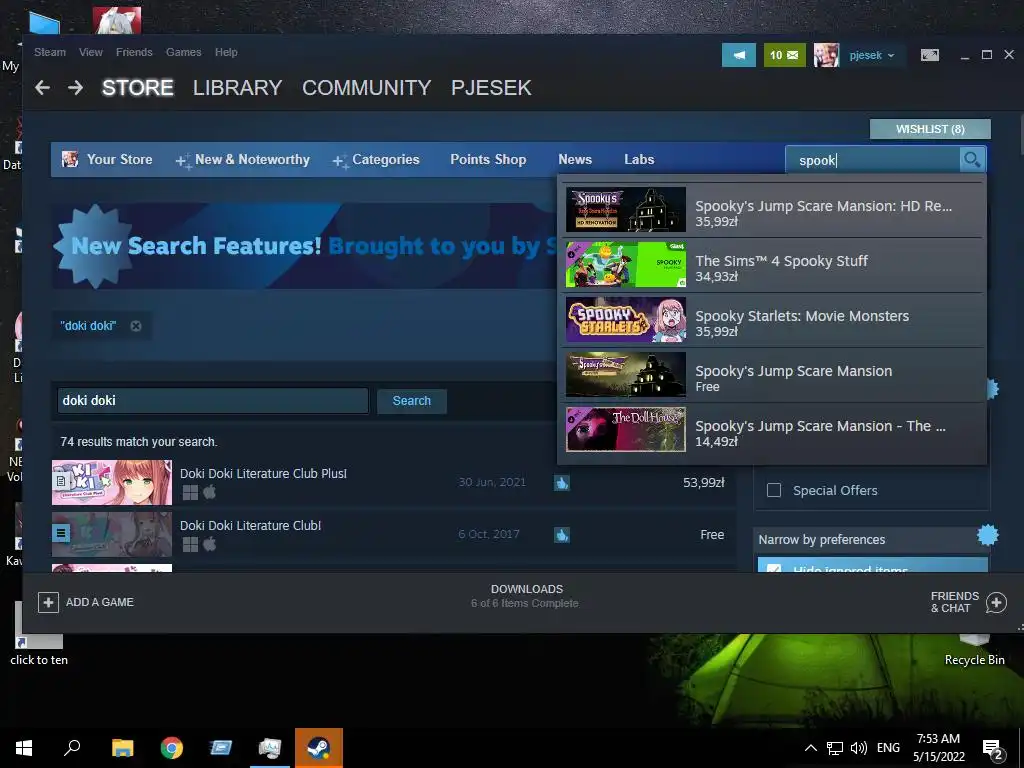Select the 14,49zł Spooky's Jump Scare Mansion suggestion

click(773, 430)
